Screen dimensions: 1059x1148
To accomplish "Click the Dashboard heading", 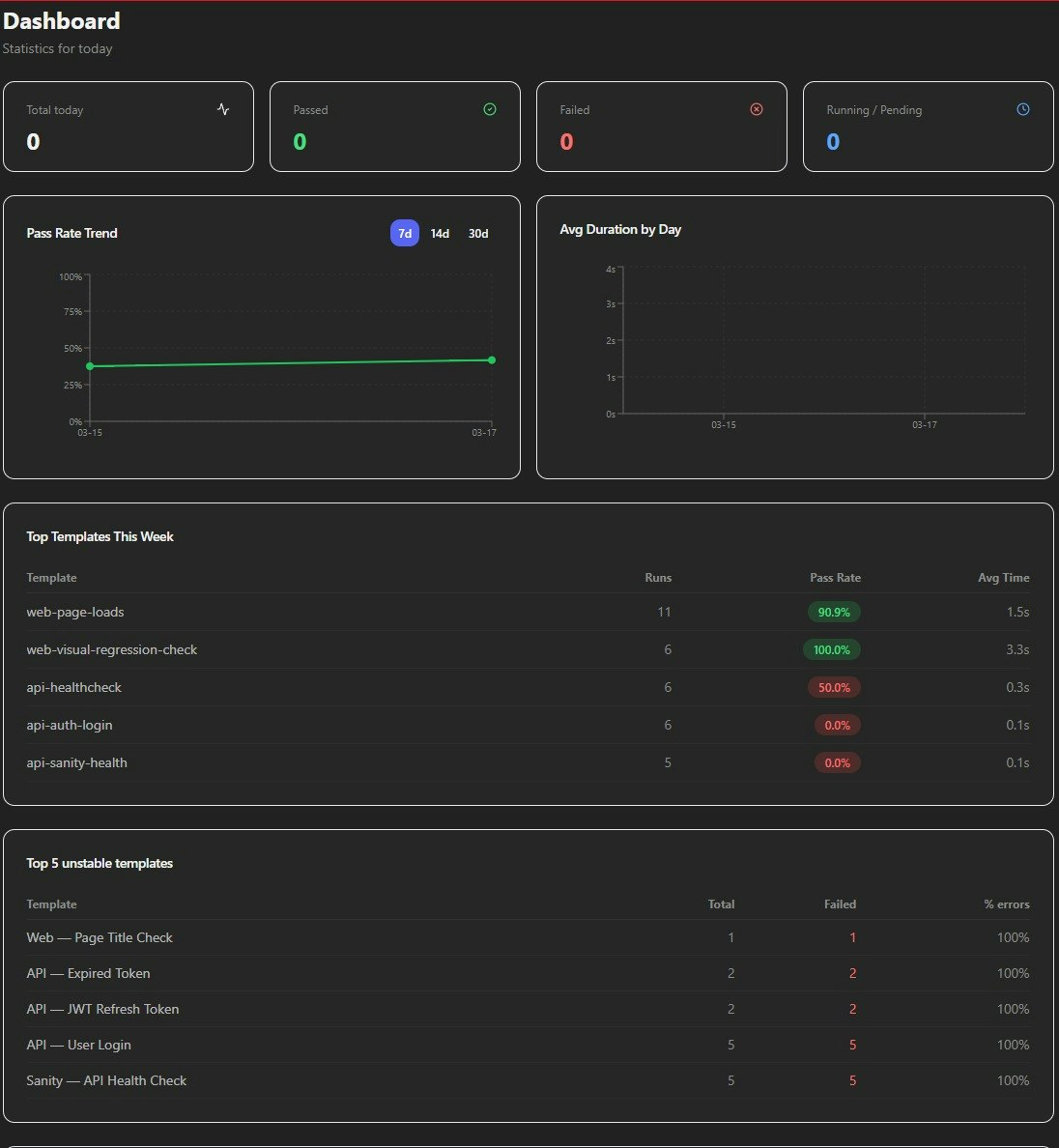I will pyautogui.click(x=62, y=20).
